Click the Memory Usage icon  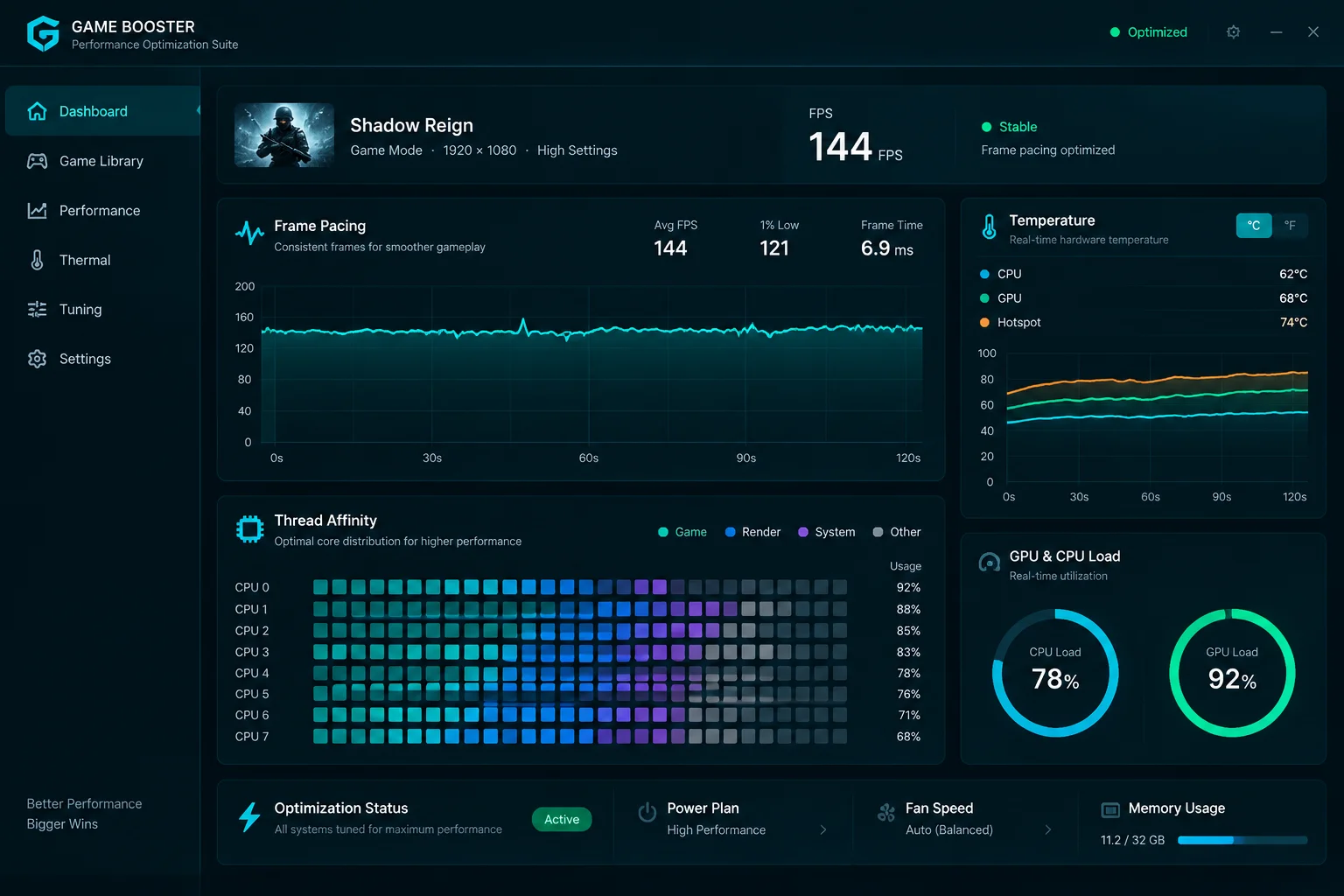click(x=1110, y=809)
